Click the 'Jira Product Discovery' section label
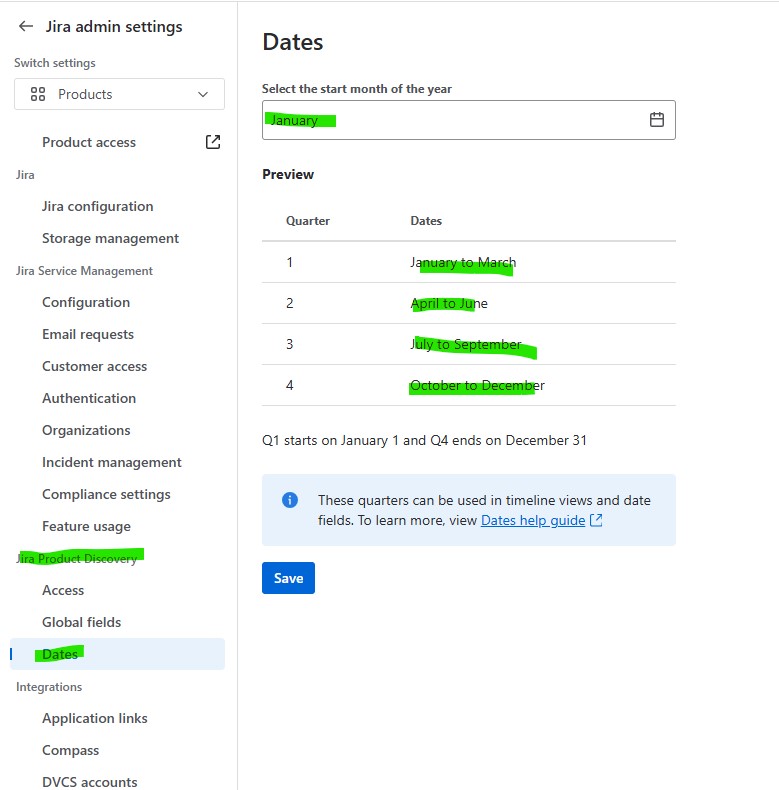The width and height of the screenshot is (779, 790). [x=77, y=559]
